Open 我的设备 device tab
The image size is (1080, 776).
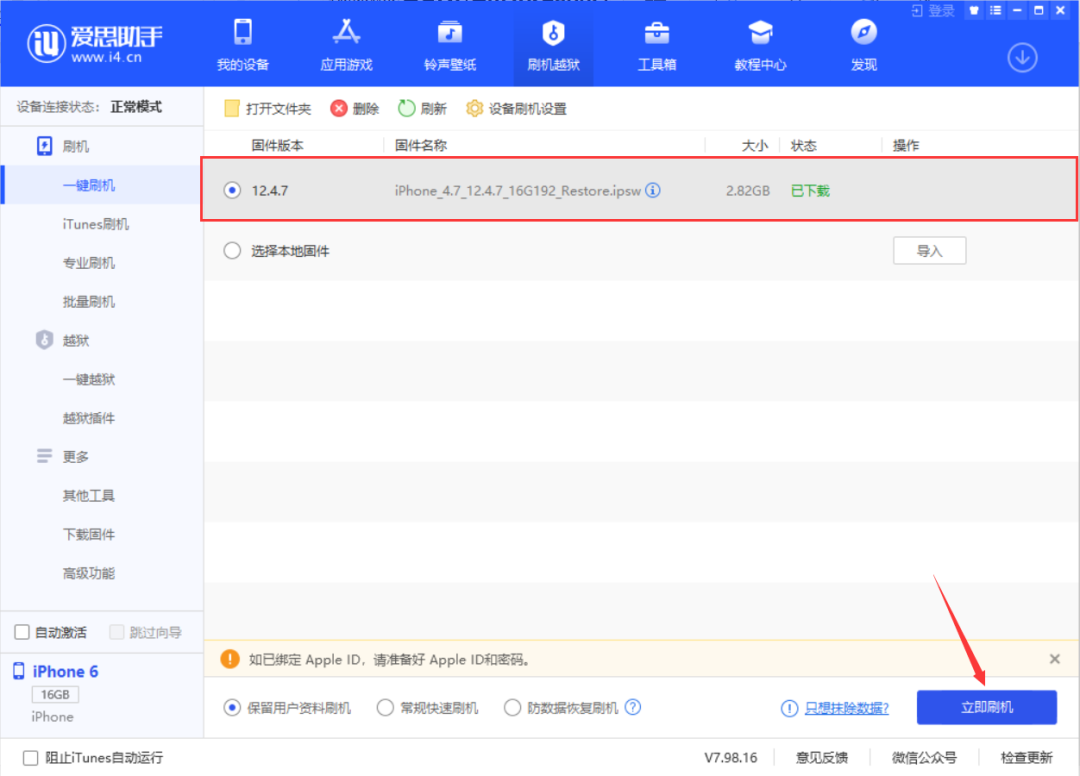click(242, 45)
